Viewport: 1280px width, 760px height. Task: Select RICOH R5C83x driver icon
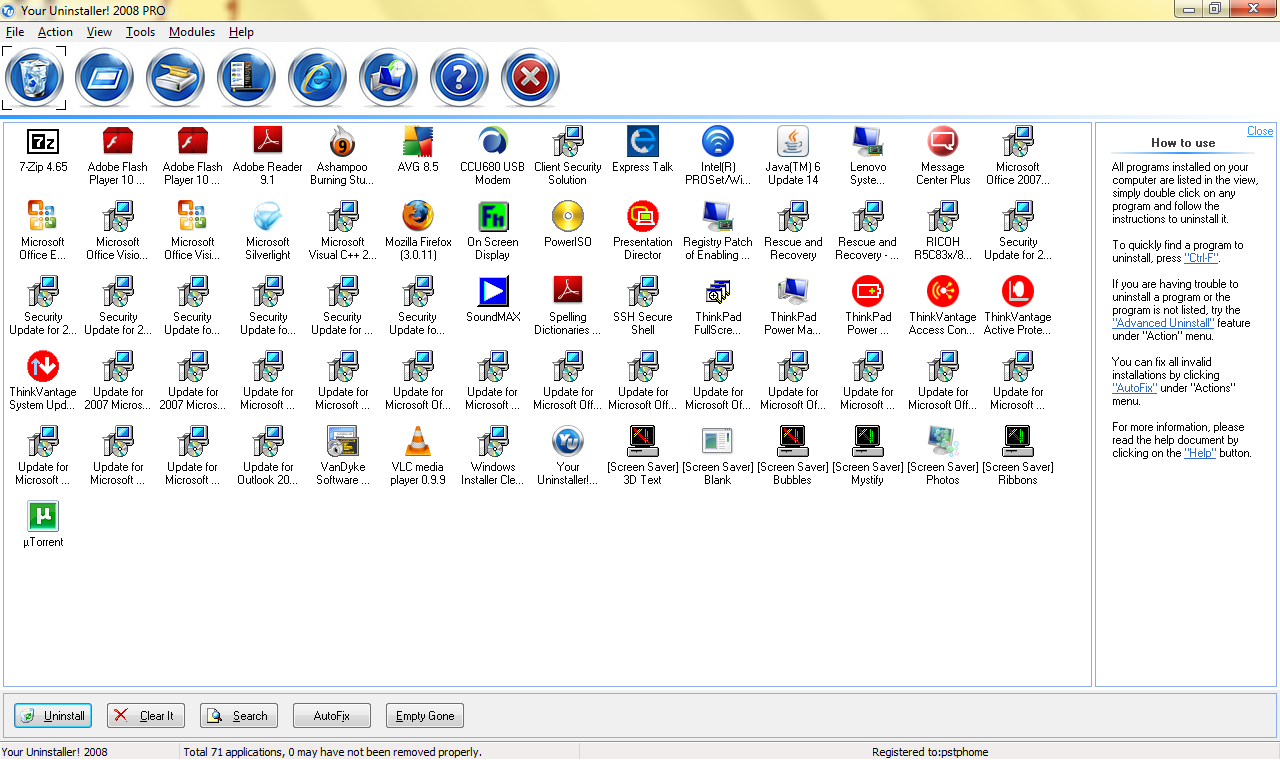pyautogui.click(x=943, y=216)
